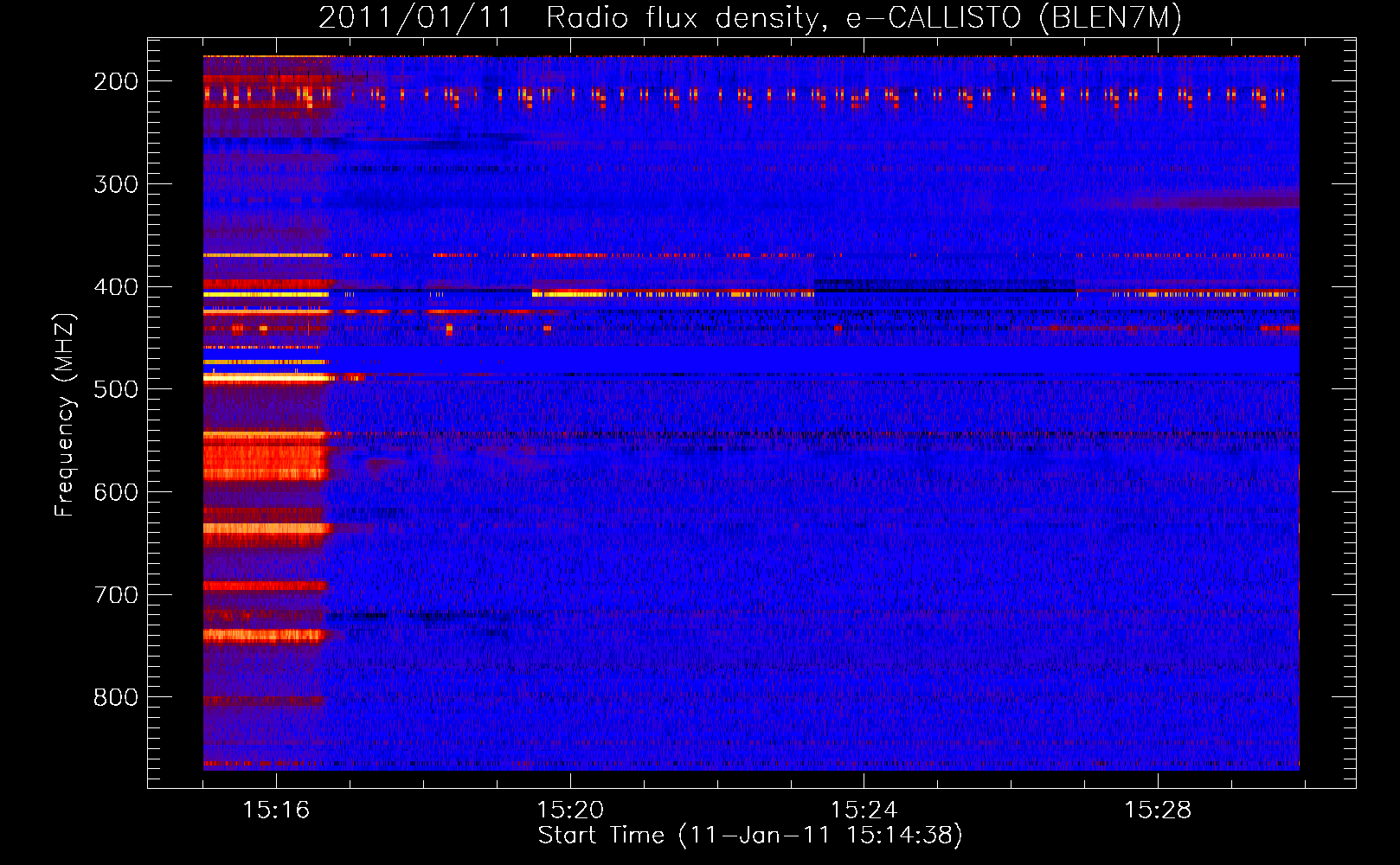This screenshot has width=1400, height=865.
Task: Select the 200 frequency tick label
Action: 116,81
